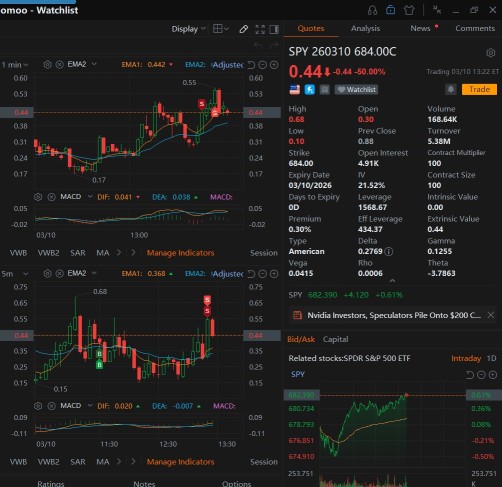Click Manage Indicators under the 5m chart
The width and height of the screenshot is (502, 487).
[x=180, y=462]
